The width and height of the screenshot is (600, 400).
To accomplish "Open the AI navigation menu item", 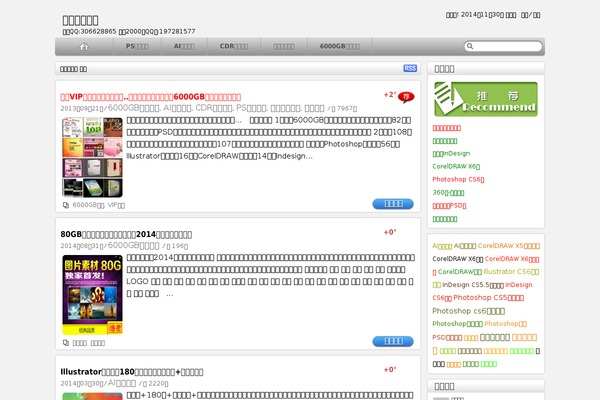I will [x=184, y=46].
